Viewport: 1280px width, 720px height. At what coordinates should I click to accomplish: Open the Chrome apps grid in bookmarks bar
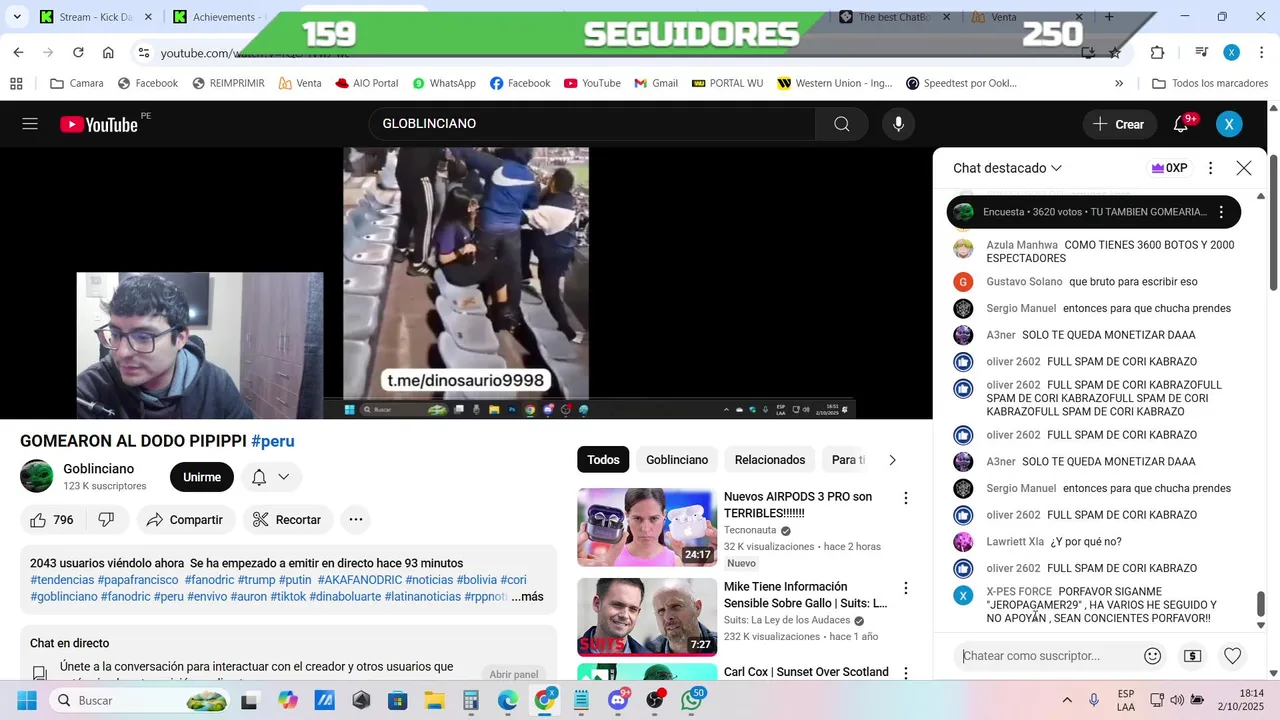[16, 83]
